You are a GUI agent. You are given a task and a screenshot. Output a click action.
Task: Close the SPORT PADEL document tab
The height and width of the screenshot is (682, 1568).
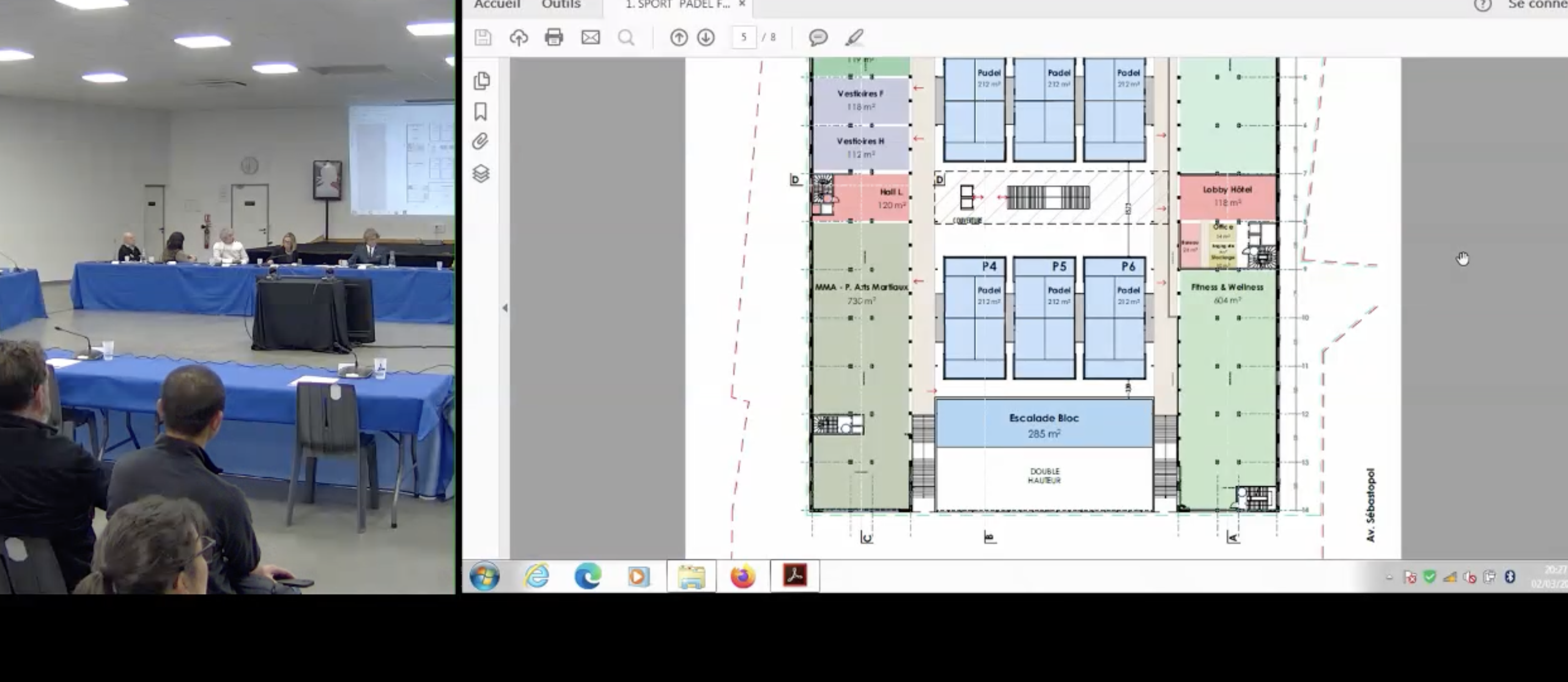(742, 4)
